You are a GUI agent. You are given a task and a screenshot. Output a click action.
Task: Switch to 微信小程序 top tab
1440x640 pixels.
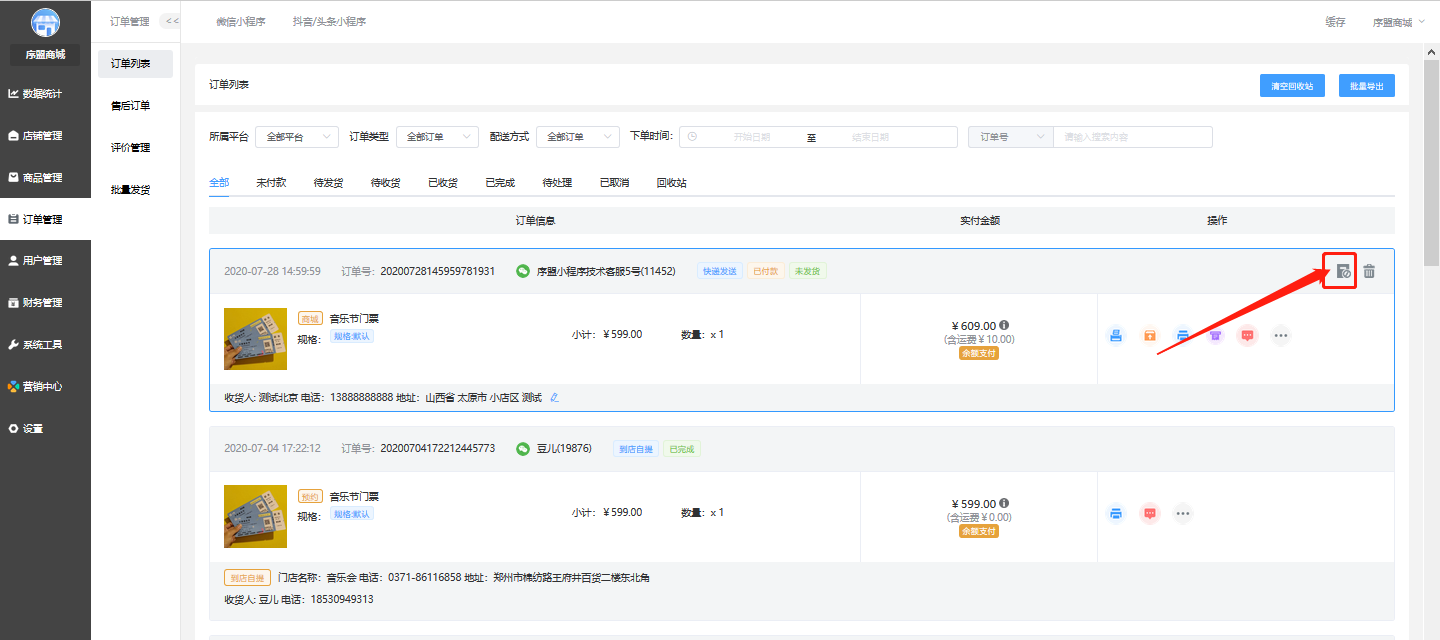pyautogui.click(x=241, y=22)
